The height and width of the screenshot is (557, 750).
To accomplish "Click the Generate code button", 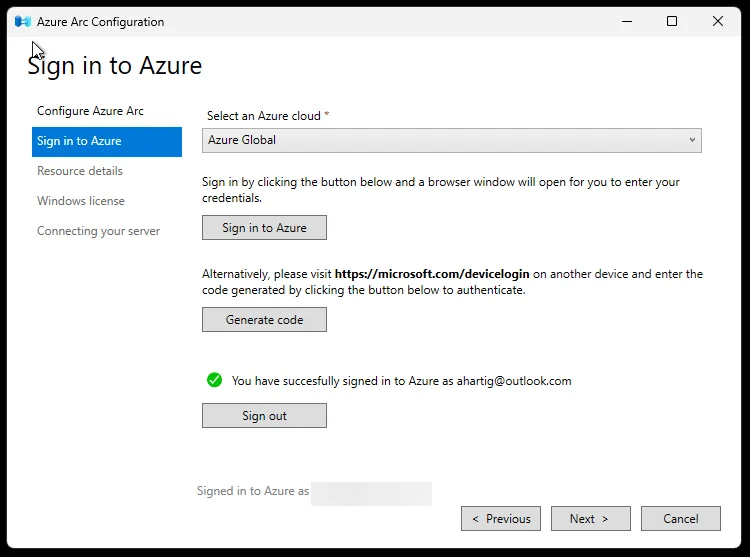I will (x=264, y=319).
